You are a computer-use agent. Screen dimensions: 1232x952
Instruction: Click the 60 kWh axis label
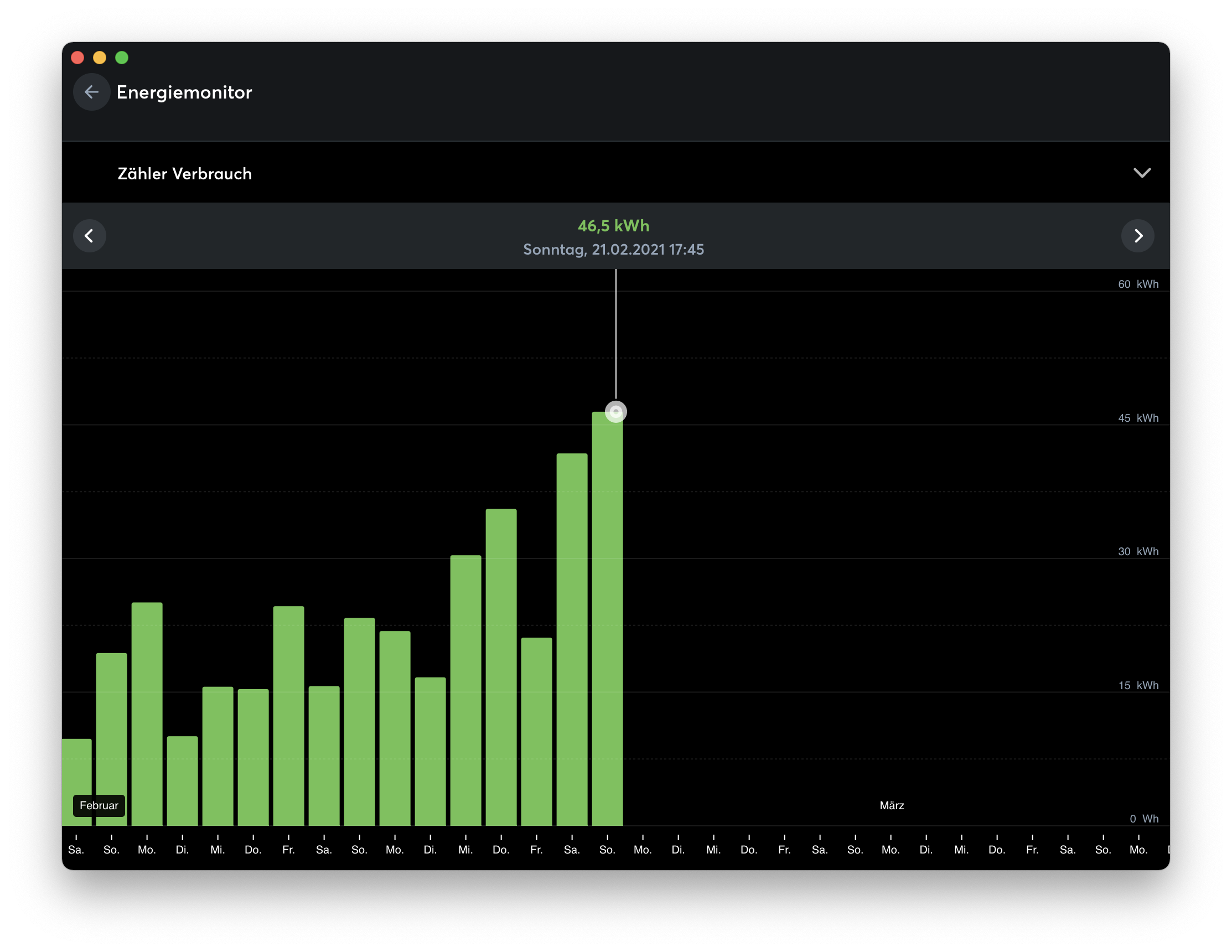(1138, 284)
